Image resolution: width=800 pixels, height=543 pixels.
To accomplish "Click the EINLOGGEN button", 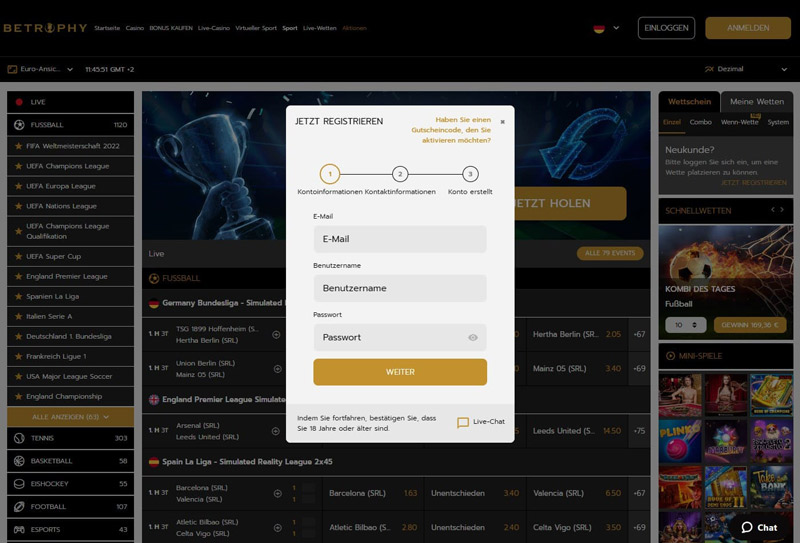I will (x=666, y=28).
